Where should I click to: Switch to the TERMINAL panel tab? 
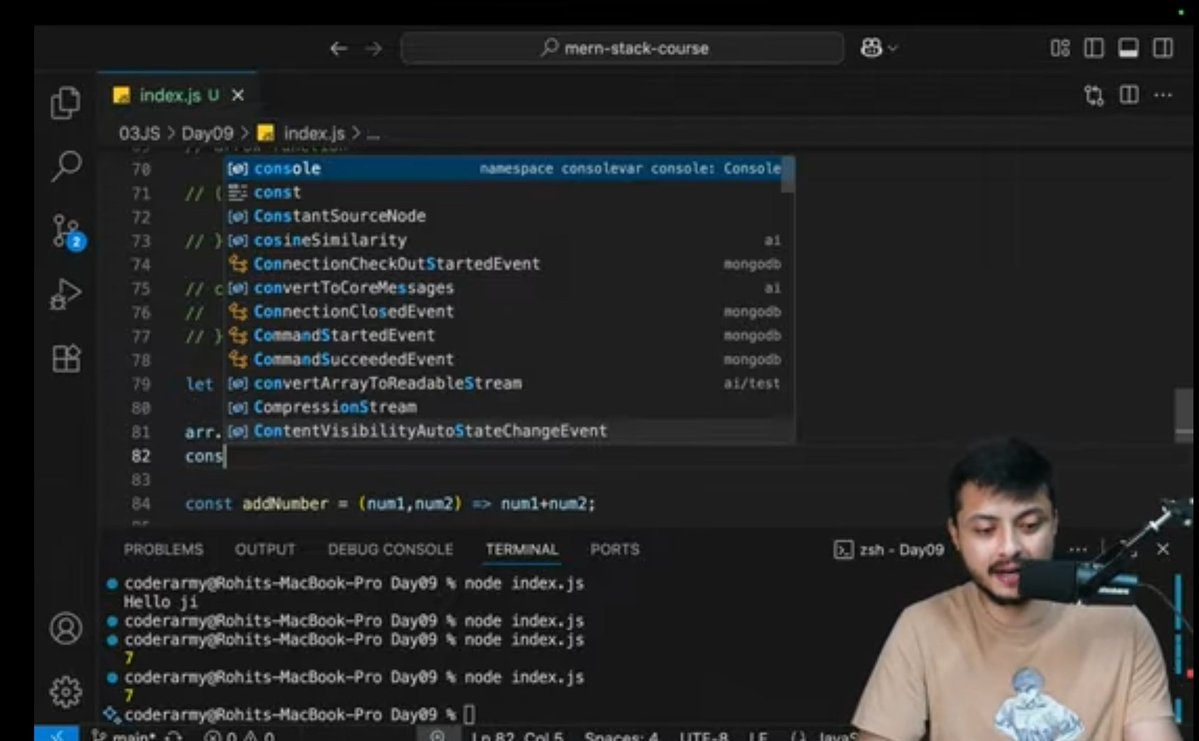point(522,549)
